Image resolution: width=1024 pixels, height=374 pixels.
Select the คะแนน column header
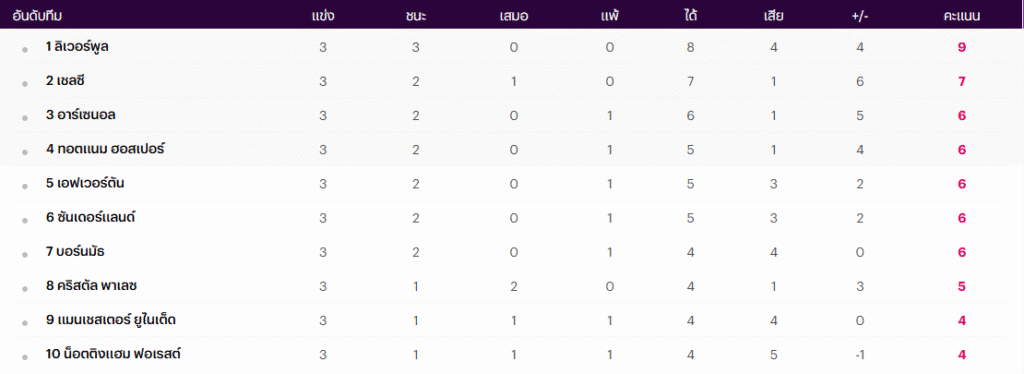pyautogui.click(x=961, y=16)
